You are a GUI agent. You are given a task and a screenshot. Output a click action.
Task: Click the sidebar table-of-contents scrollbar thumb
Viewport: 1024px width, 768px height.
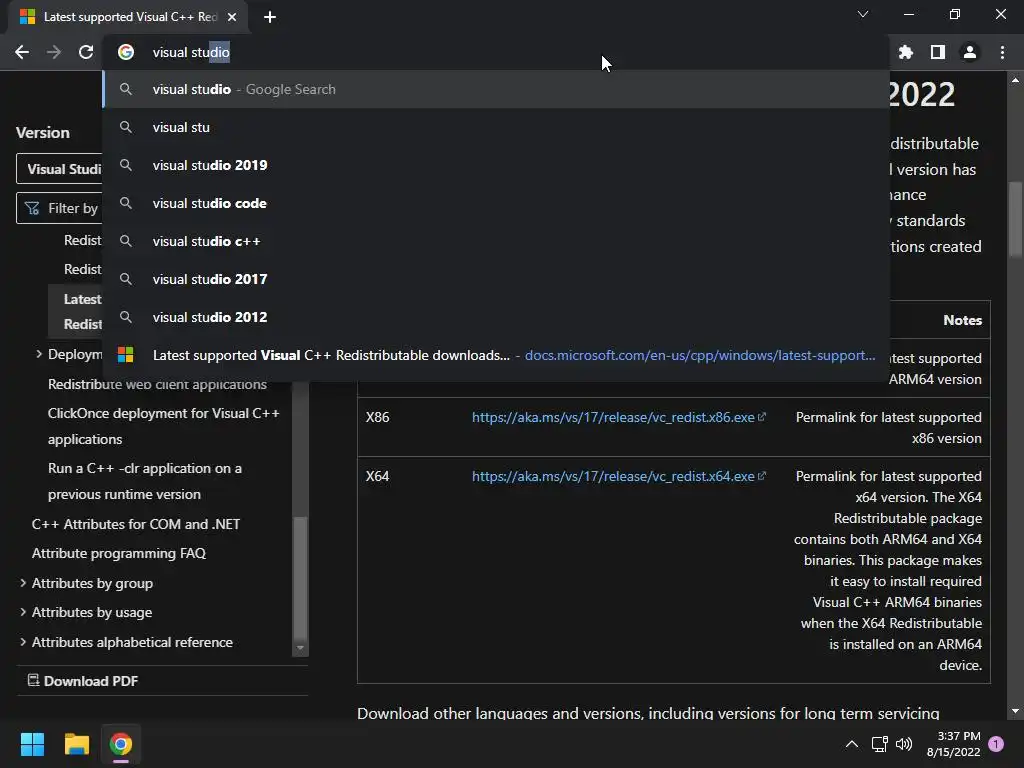[300, 577]
